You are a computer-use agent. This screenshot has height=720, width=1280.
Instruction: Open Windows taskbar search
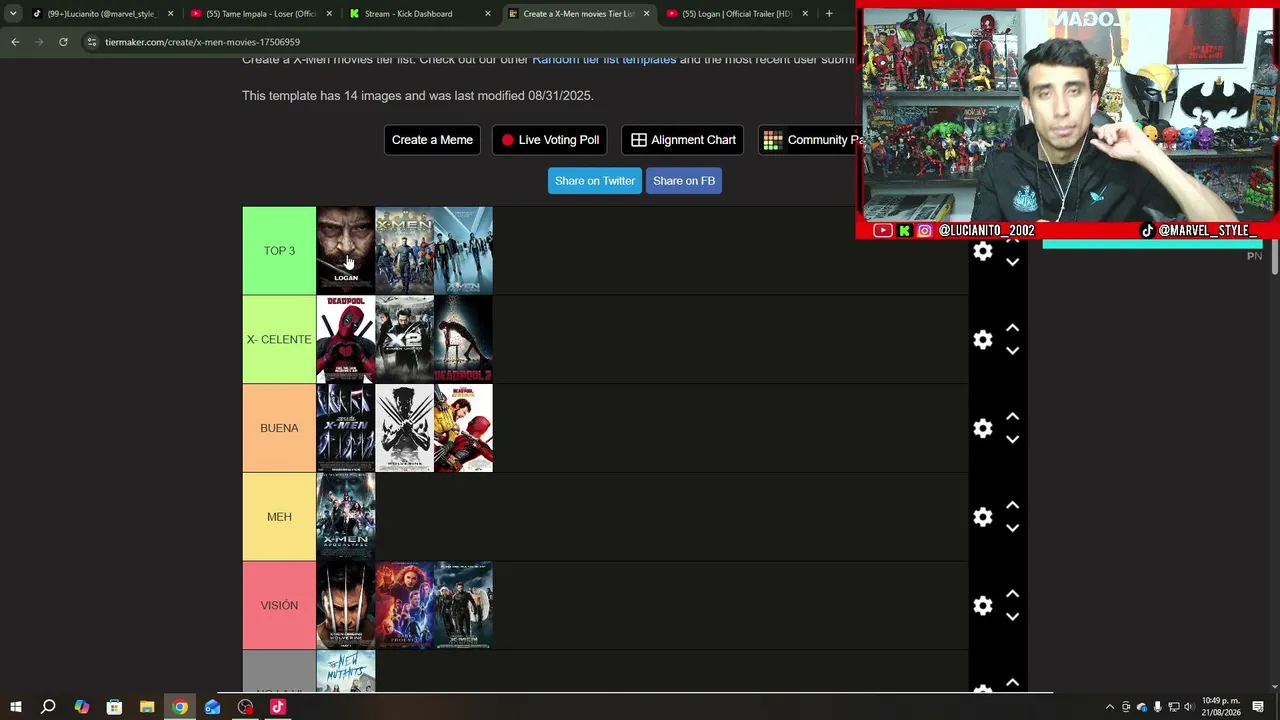[x=48, y=707]
